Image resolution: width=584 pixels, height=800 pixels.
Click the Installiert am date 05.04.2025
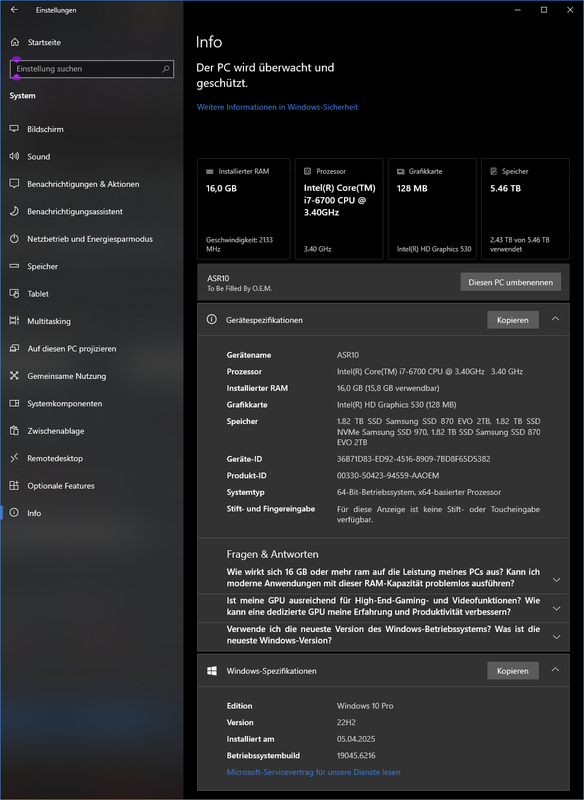pyautogui.click(x=356, y=739)
